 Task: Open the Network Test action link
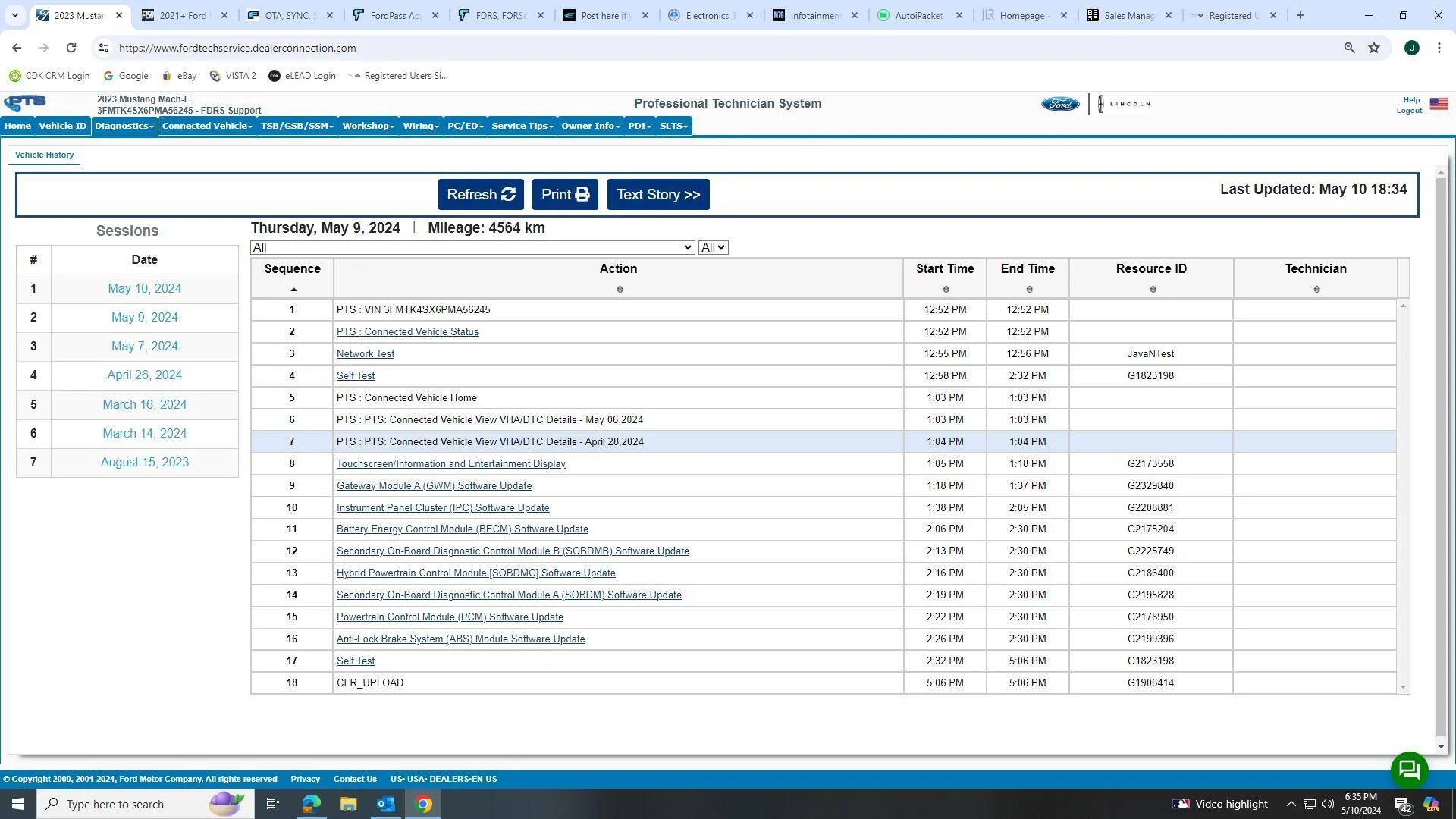pos(366,354)
